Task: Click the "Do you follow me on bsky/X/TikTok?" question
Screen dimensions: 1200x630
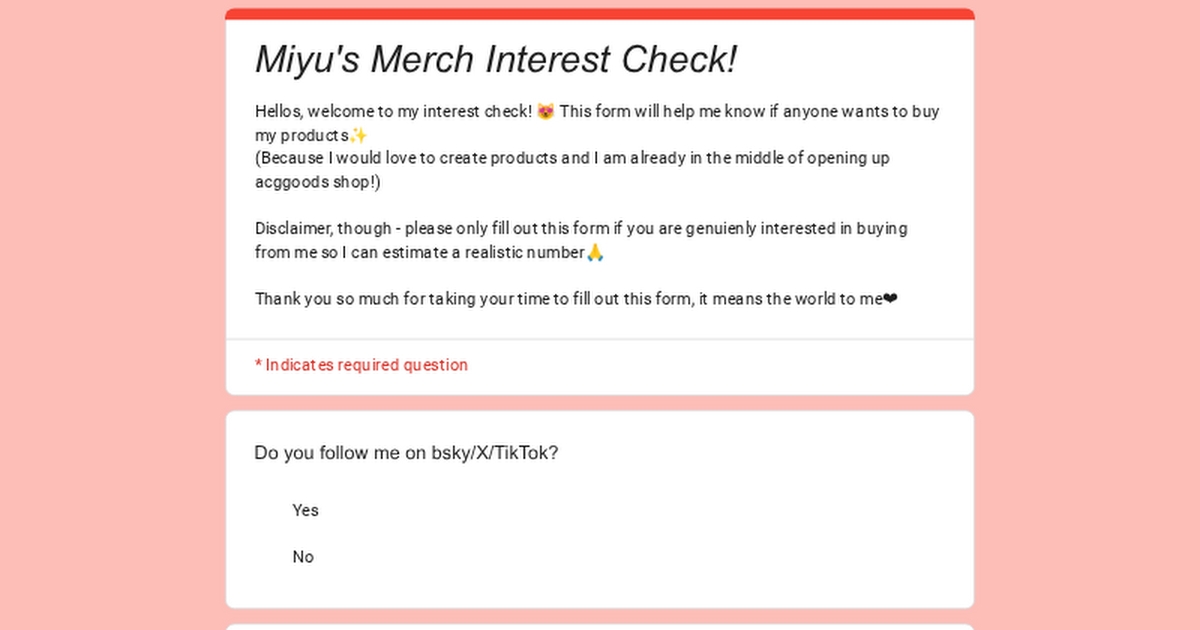Action: coord(406,453)
